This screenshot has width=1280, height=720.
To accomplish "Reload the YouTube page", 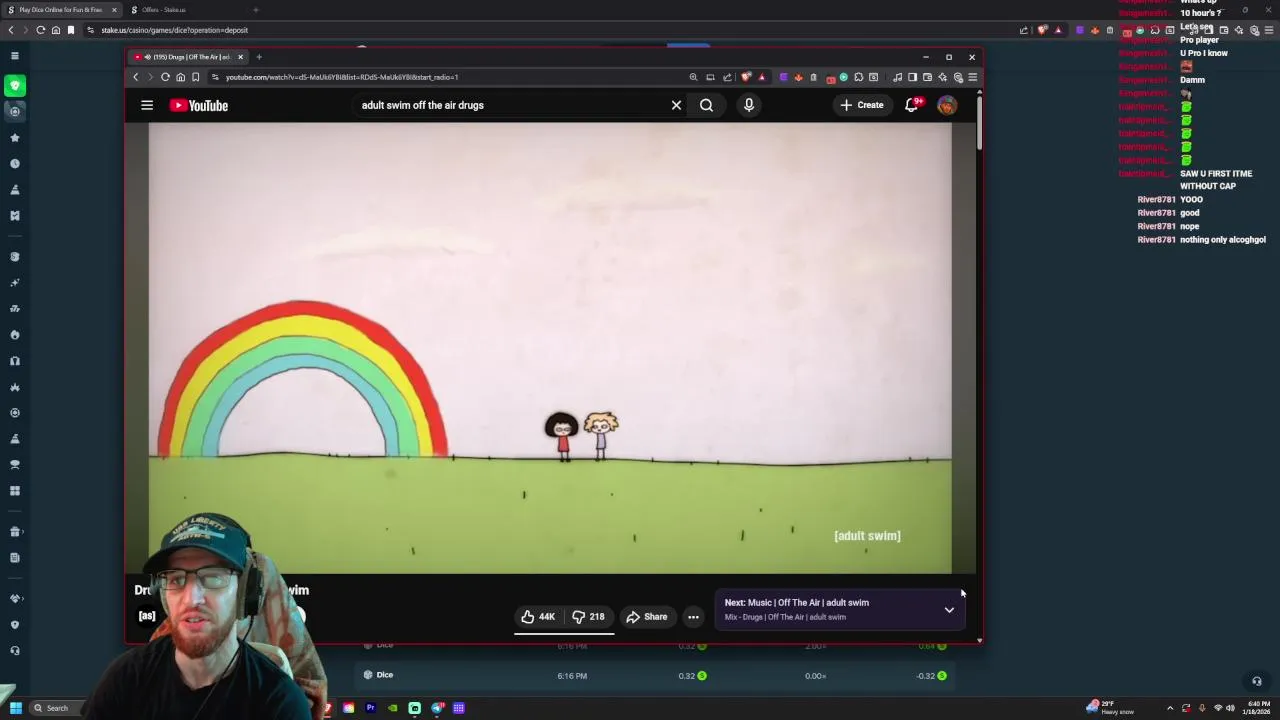I will coord(165,77).
